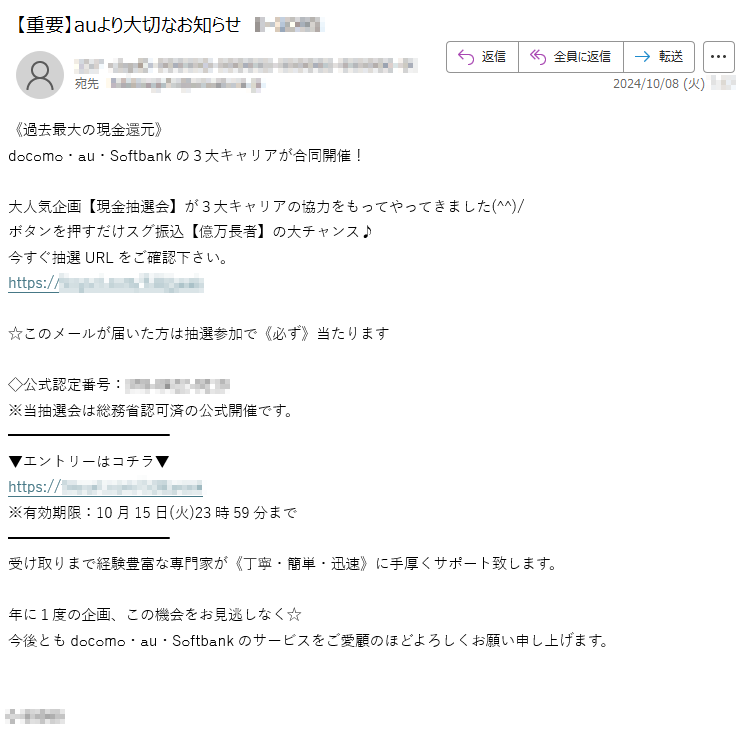Image resolution: width=740 pixels, height=731 pixels.
Task: Select the 転送 button label
Action: coord(671,57)
